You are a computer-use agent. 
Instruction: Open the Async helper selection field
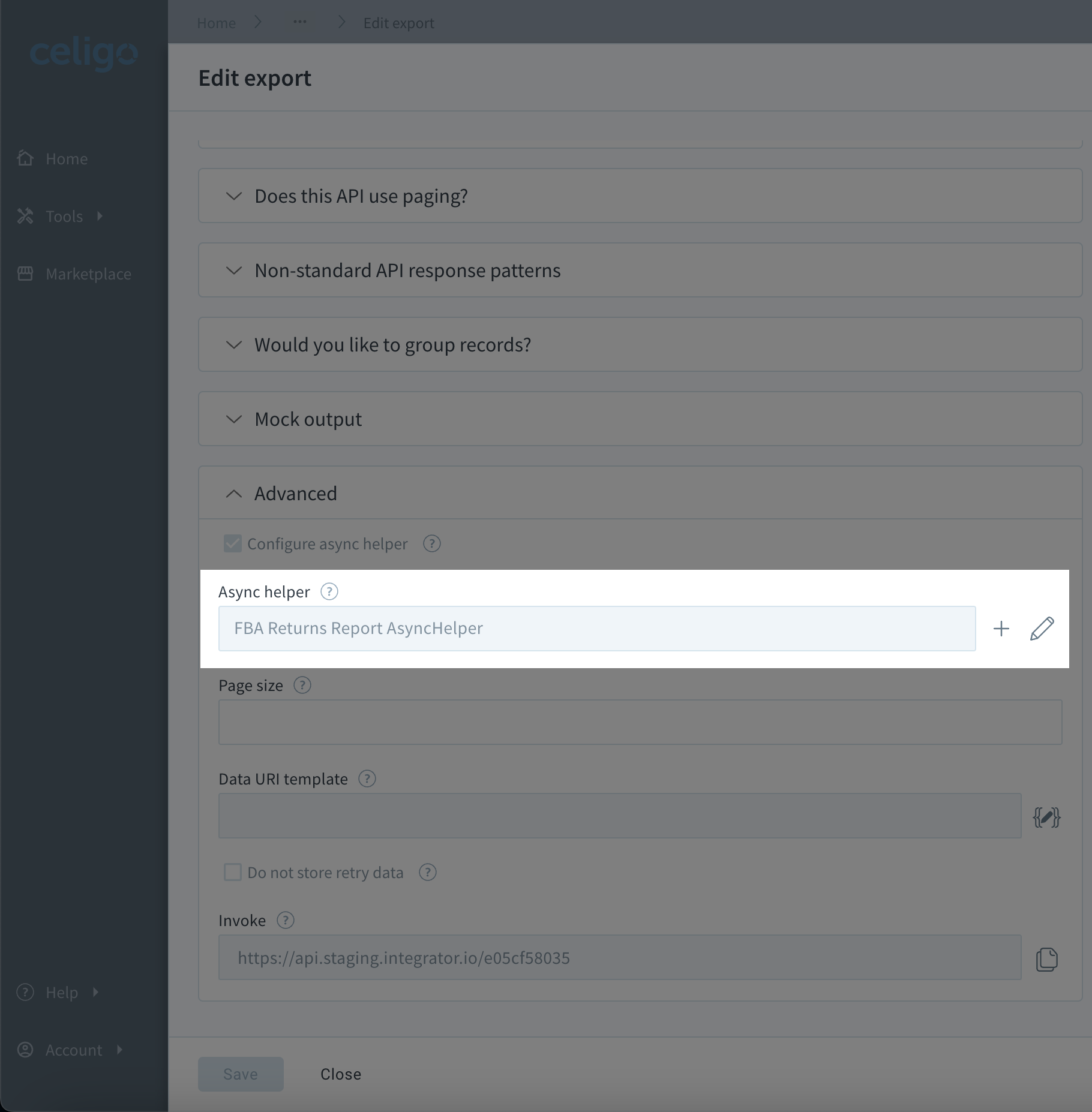coord(597,629)
